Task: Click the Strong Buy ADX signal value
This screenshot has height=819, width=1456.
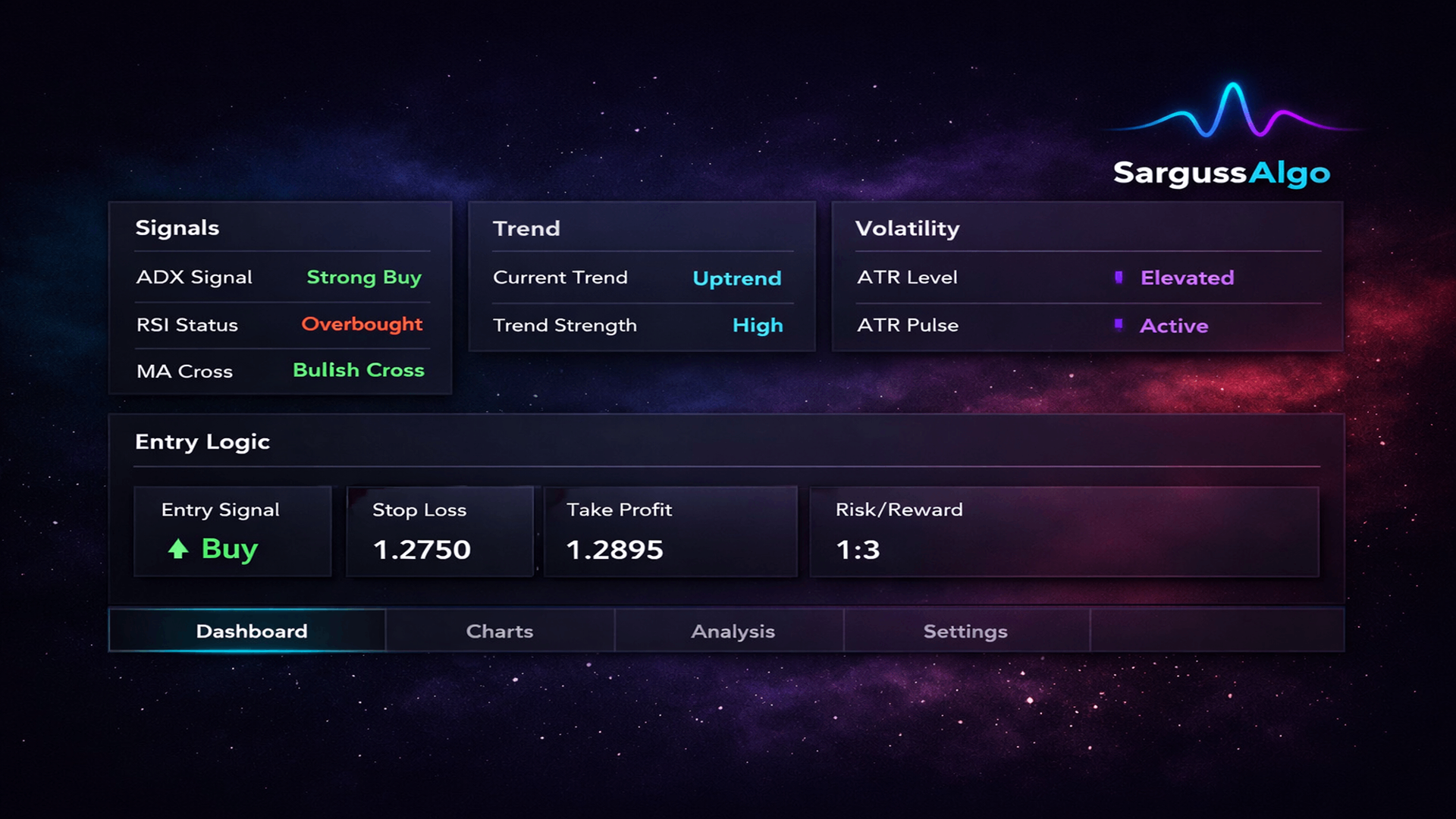Action: coord(364,278)
